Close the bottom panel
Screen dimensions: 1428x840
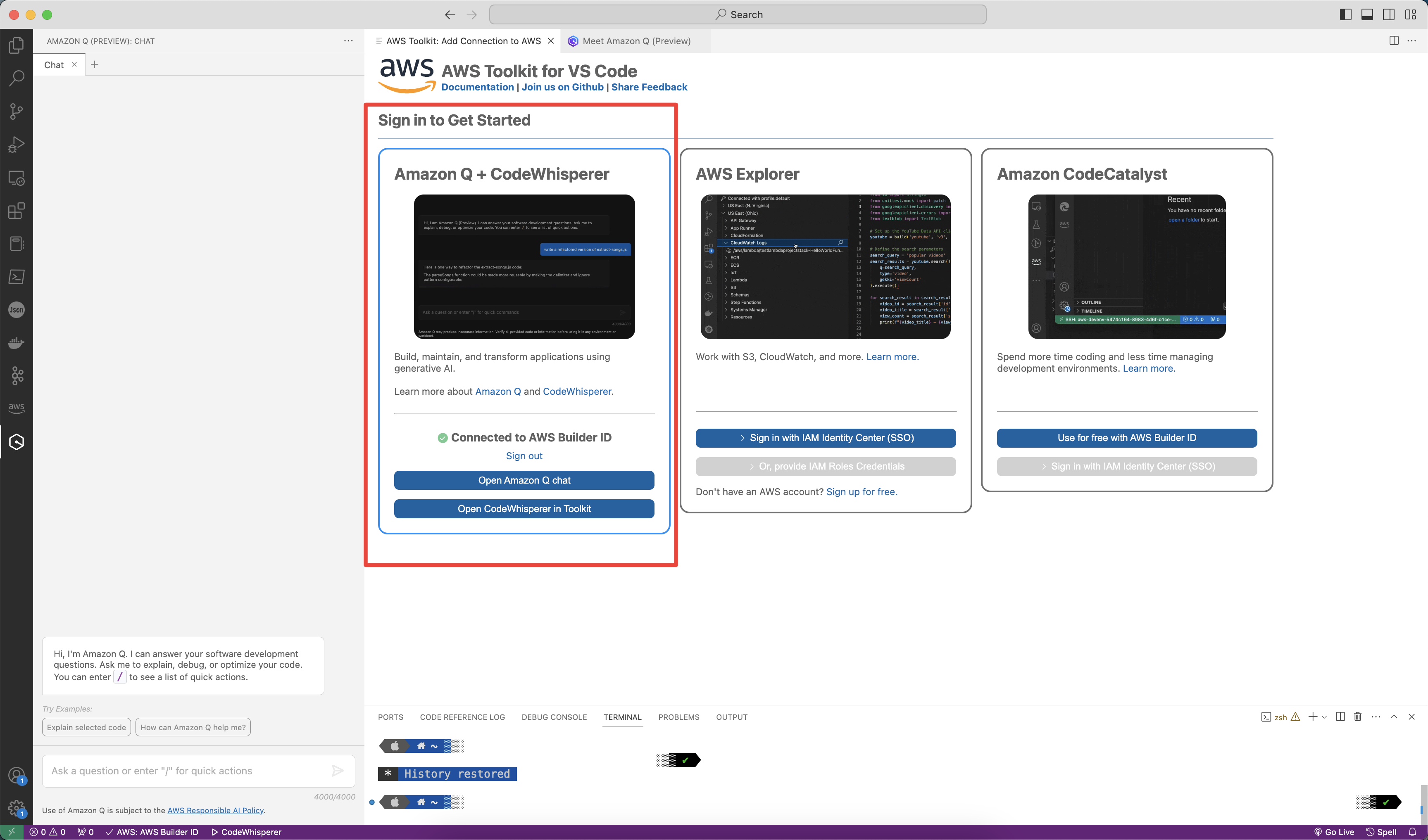click(1411, 717)
